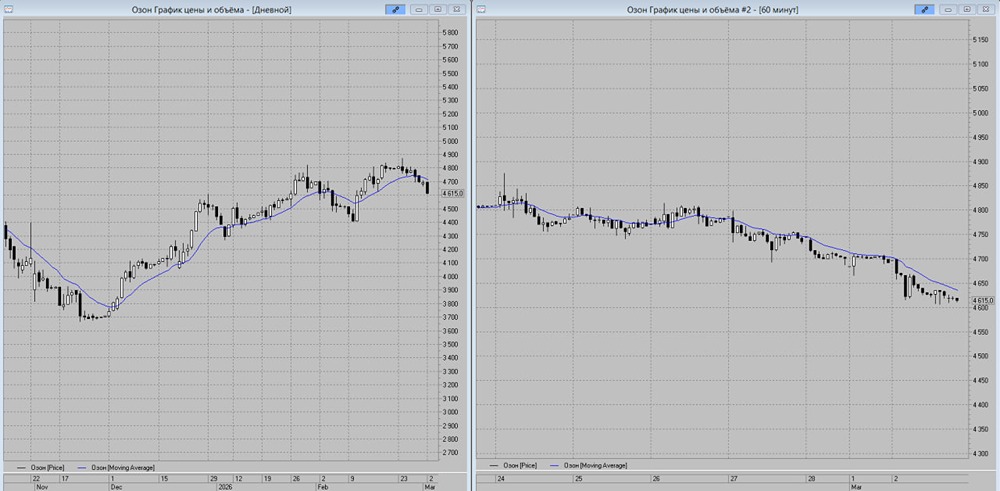Screen dimensions: 1000x491
Task: Click the blue Moving Average line swatch in Дневной legend
Action: point(82,468)
